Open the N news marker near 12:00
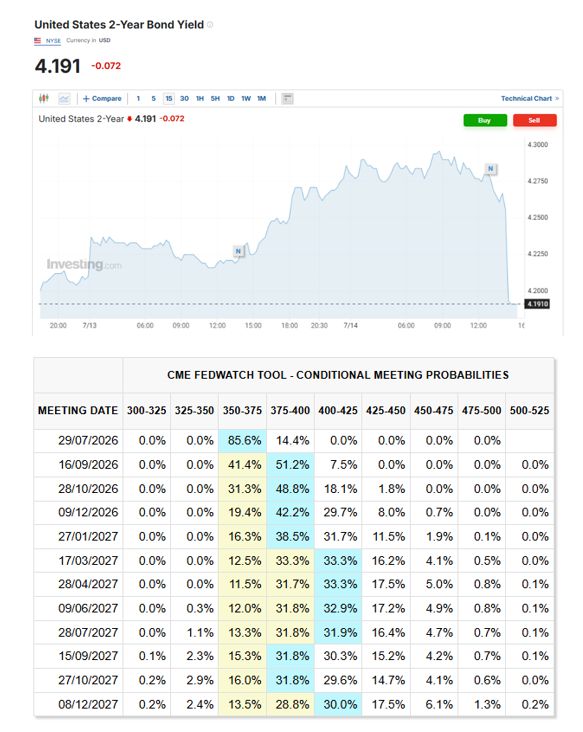583x732 pixels. point(239,251)
